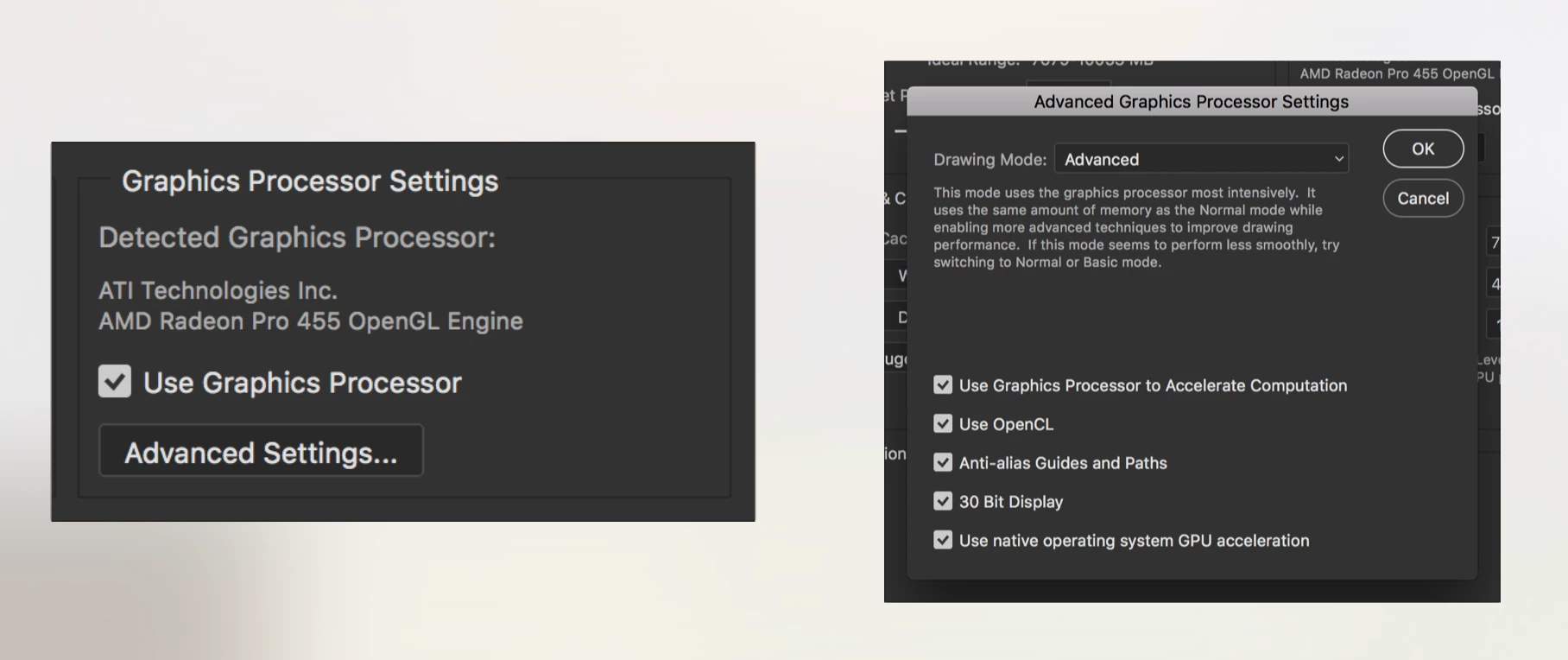Toggle Use Graphics Processor to Accelerate Computation
The height and width of the screenshot is (660, 1568).
coord(943,385)
